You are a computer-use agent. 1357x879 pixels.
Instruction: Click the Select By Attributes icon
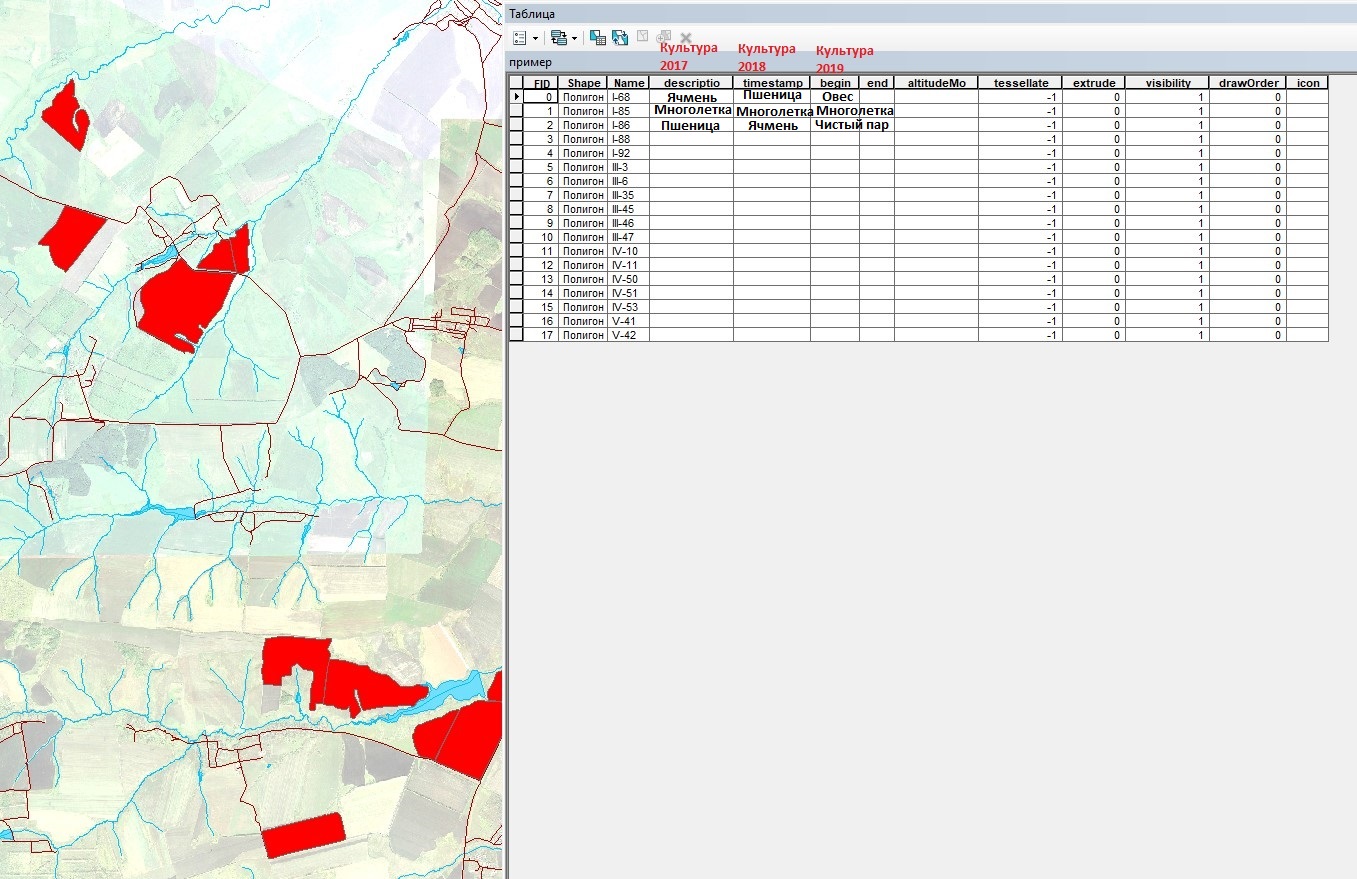[598, 38]
